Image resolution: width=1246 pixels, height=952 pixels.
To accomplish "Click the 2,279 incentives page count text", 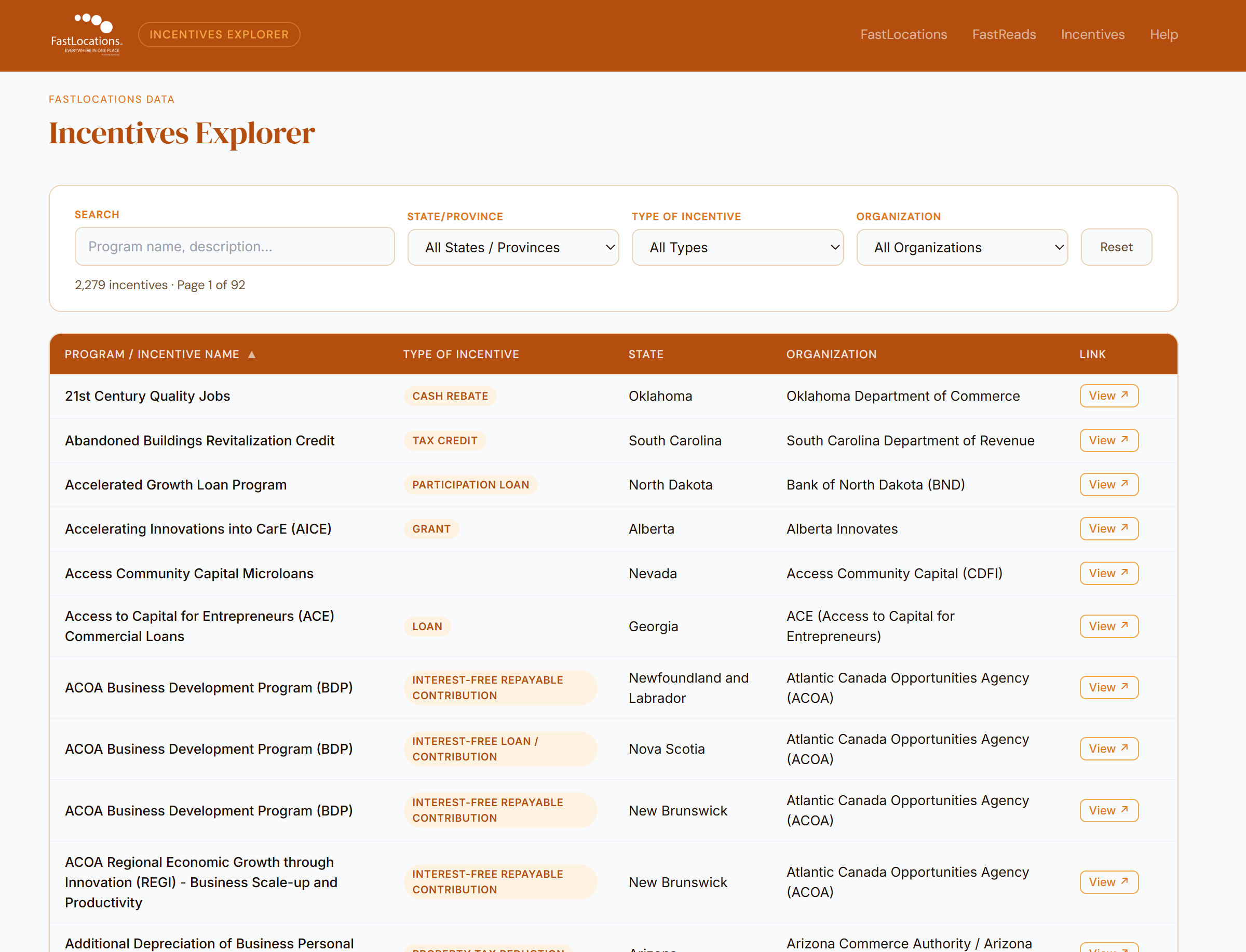I will 160,285.
